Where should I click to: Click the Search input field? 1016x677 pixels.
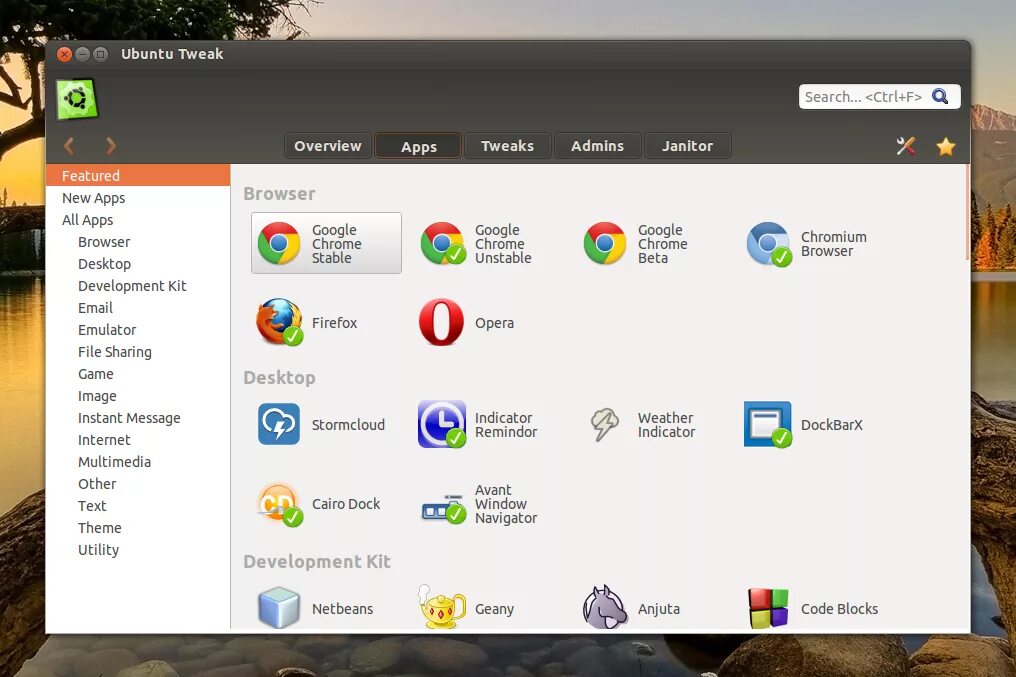[879, 97]
